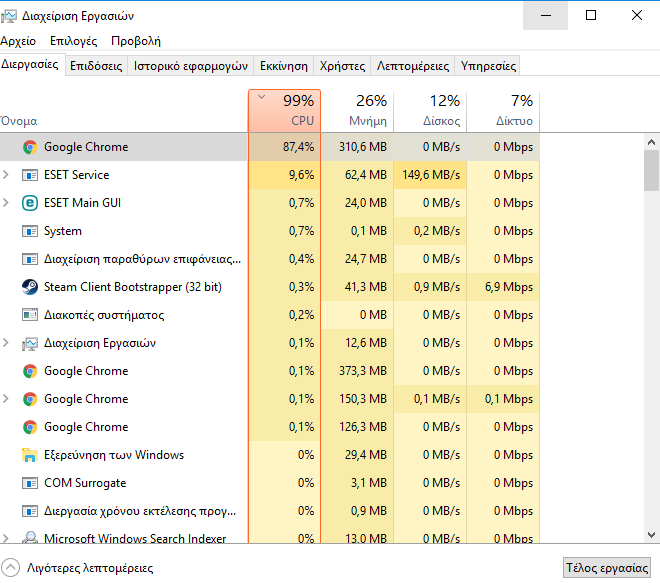The height and width of the screenshot is (583, 660).
Task: Switch to the Εκκίνηση tab
Action: (x=284, y=66)
